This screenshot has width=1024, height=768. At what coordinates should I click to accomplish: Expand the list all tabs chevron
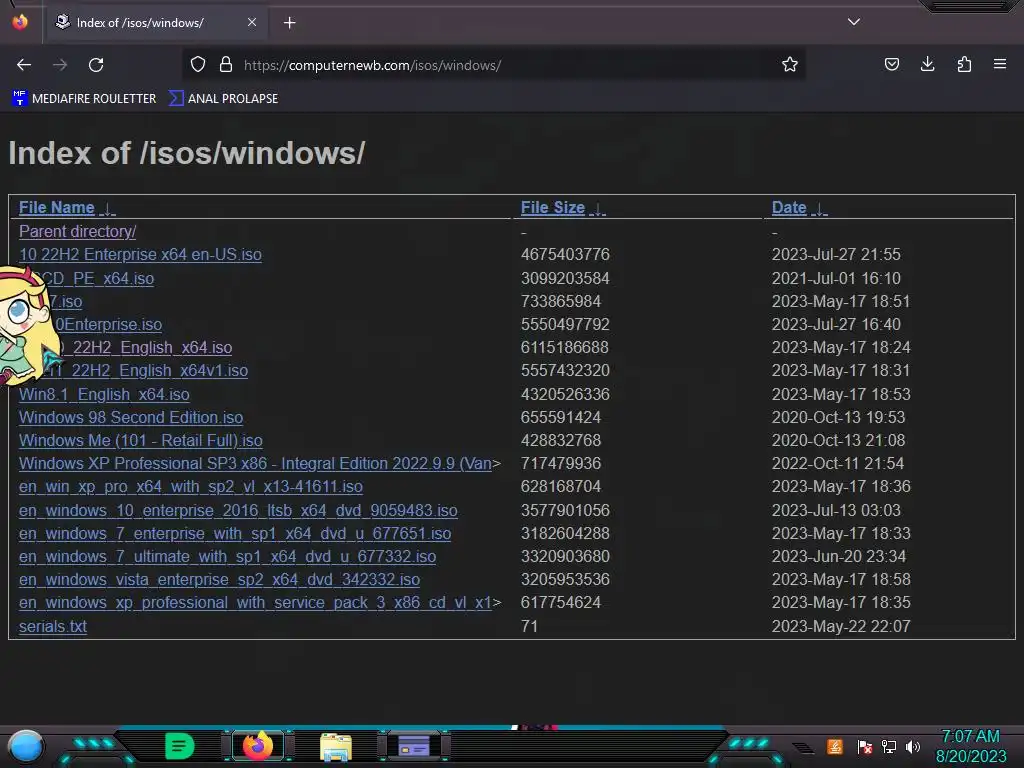coord(854,22)
